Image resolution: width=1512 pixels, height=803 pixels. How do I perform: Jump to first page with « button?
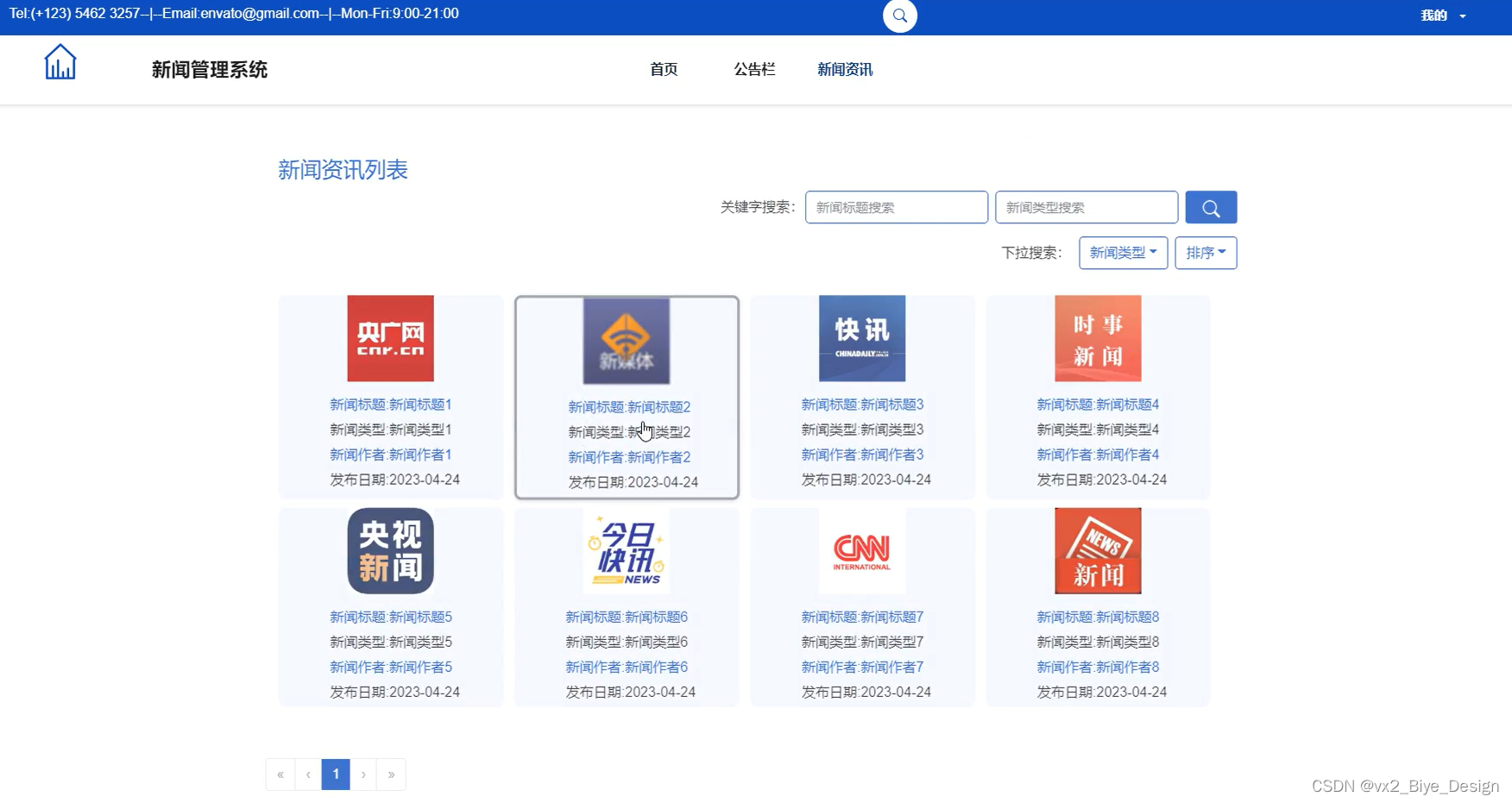280,775
